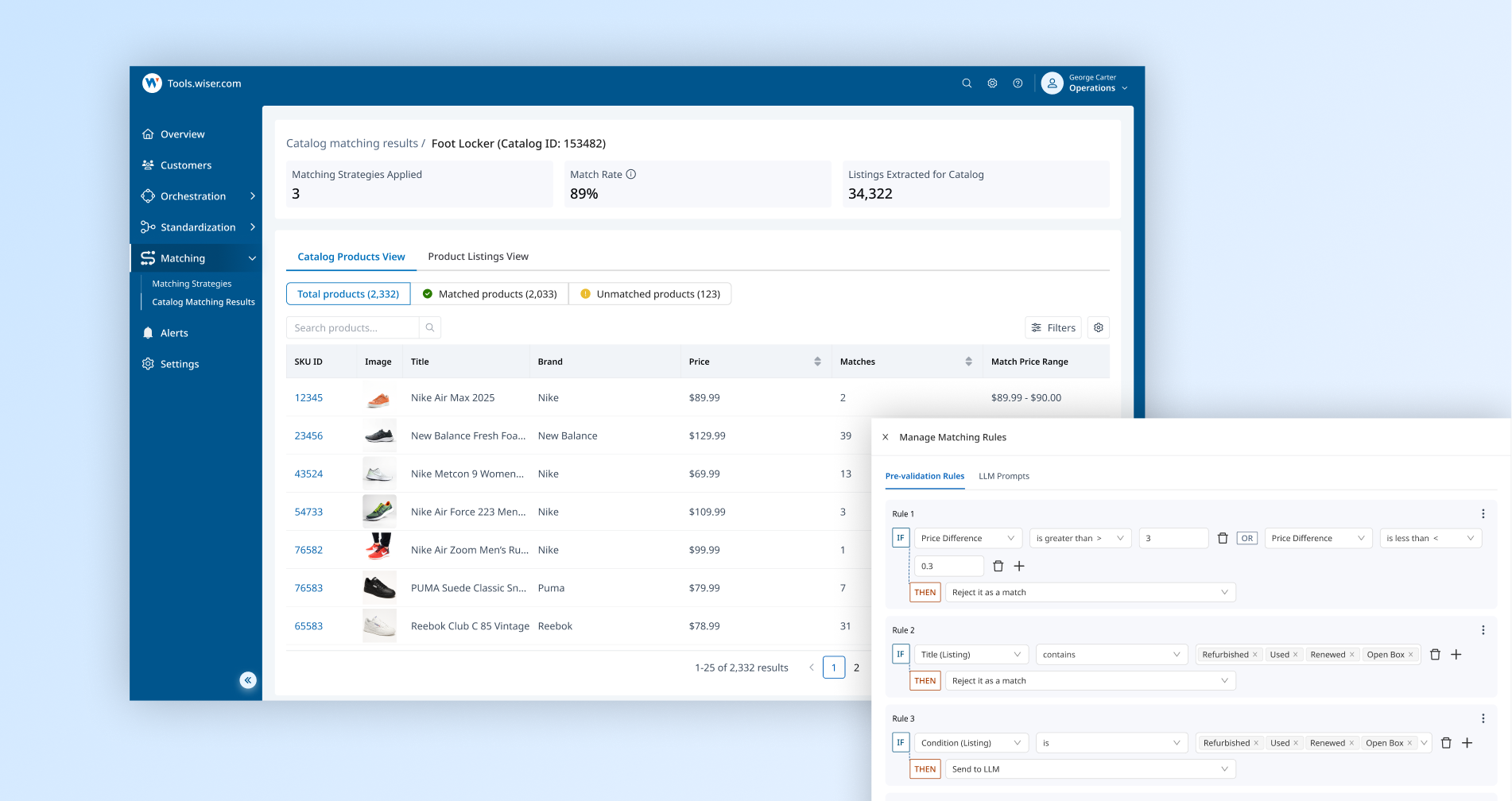Open SKU 43524 link
This screenshot has width=1512, height=801.
pyautogui.click(x=308, y=474)
